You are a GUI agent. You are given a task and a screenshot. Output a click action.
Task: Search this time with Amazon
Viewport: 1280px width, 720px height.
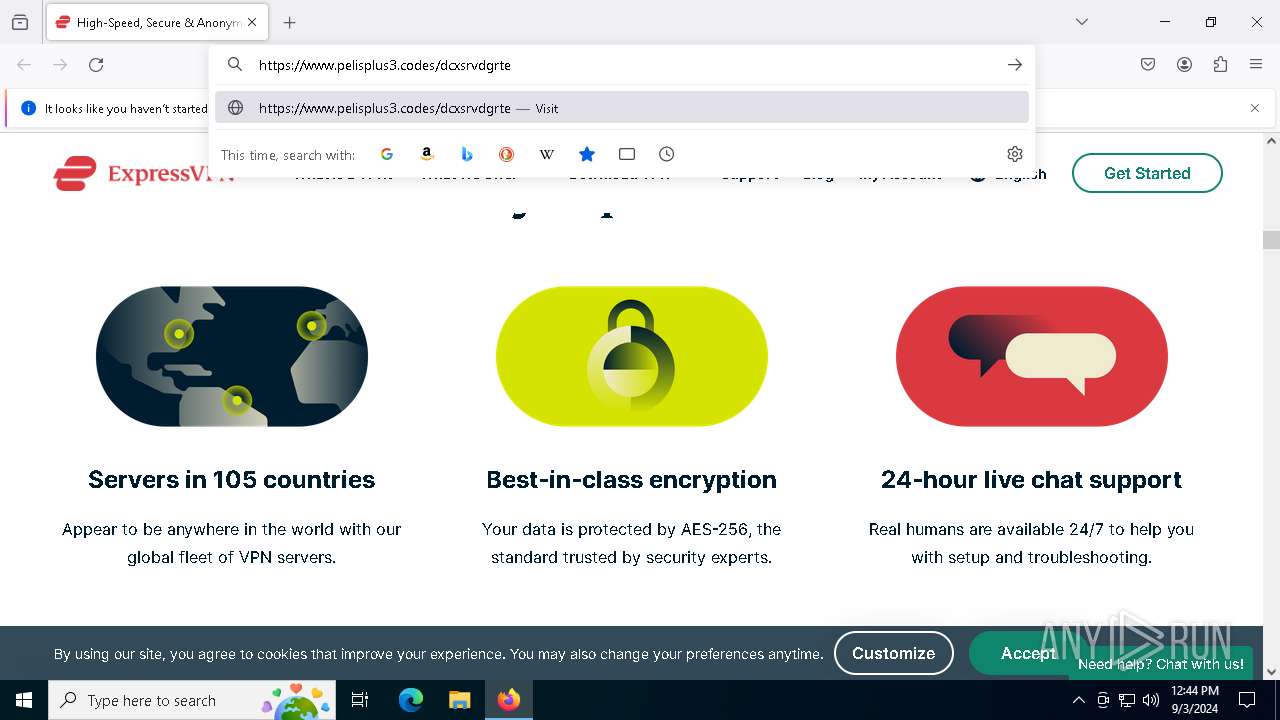coord(427,154)
